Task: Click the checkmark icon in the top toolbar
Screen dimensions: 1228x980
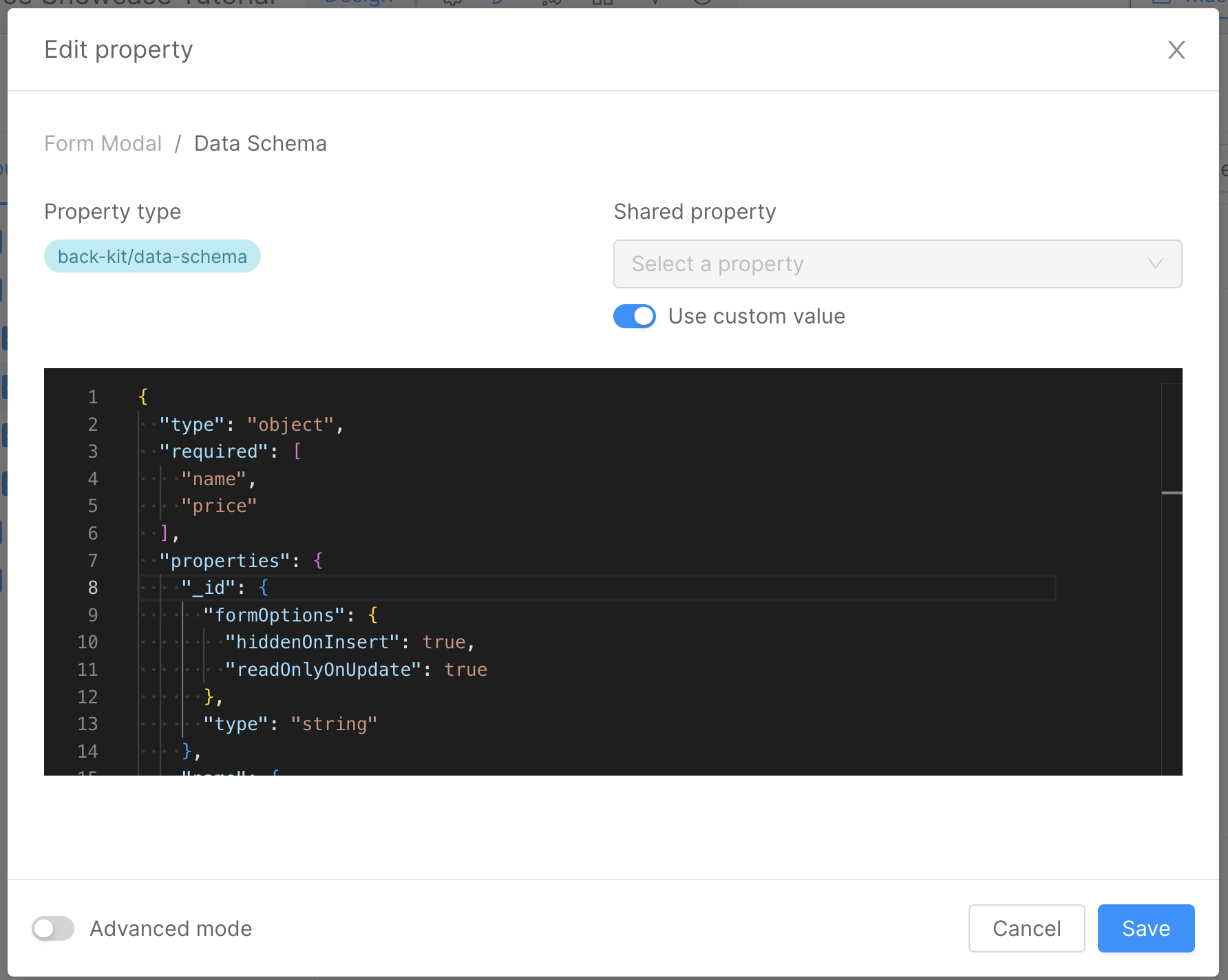Action: coord(655,3)
